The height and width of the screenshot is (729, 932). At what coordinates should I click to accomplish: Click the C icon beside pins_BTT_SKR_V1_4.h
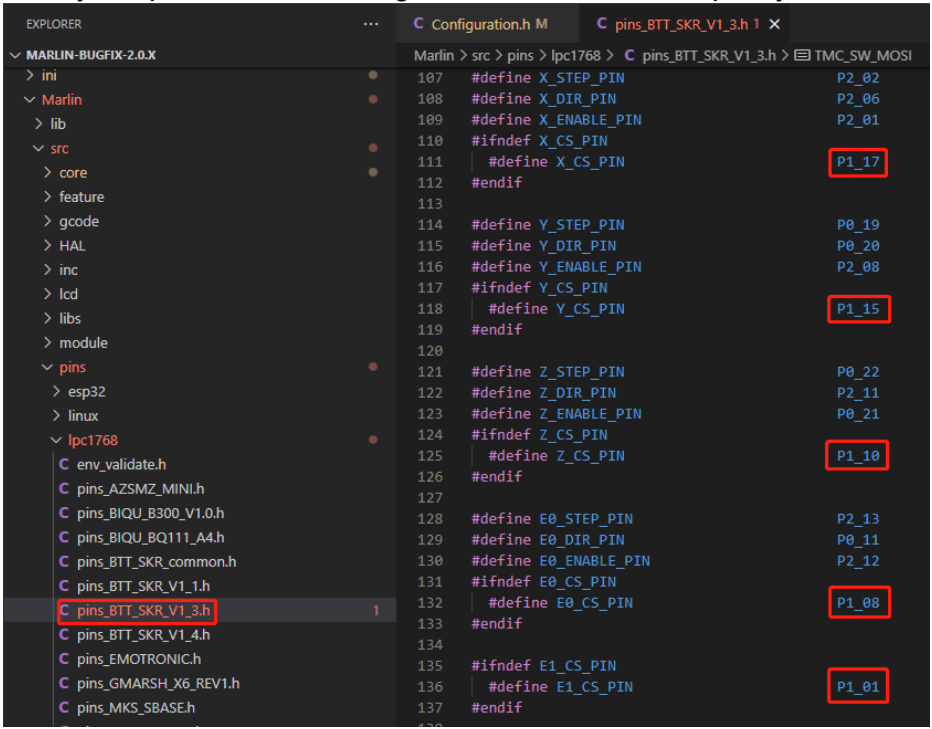(x=65, y=635)
